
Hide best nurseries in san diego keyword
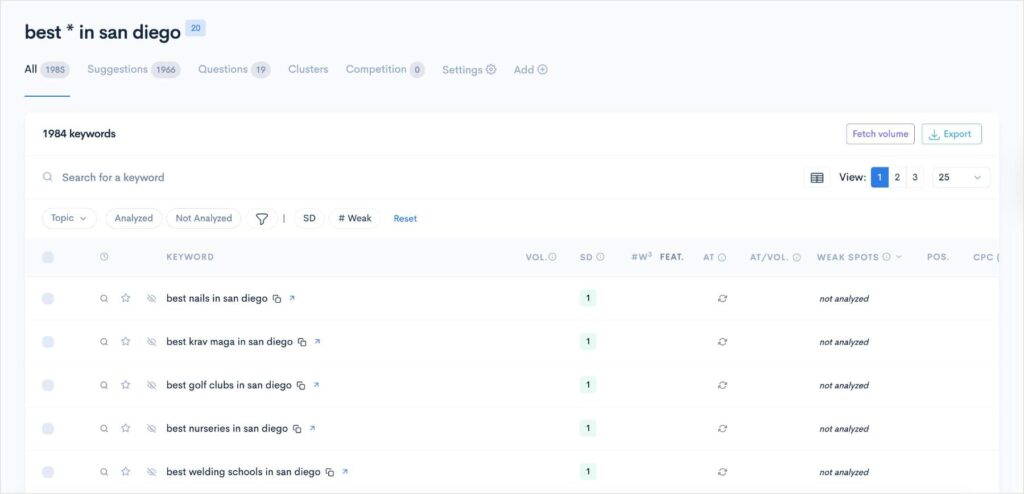[x=152, y=429]
